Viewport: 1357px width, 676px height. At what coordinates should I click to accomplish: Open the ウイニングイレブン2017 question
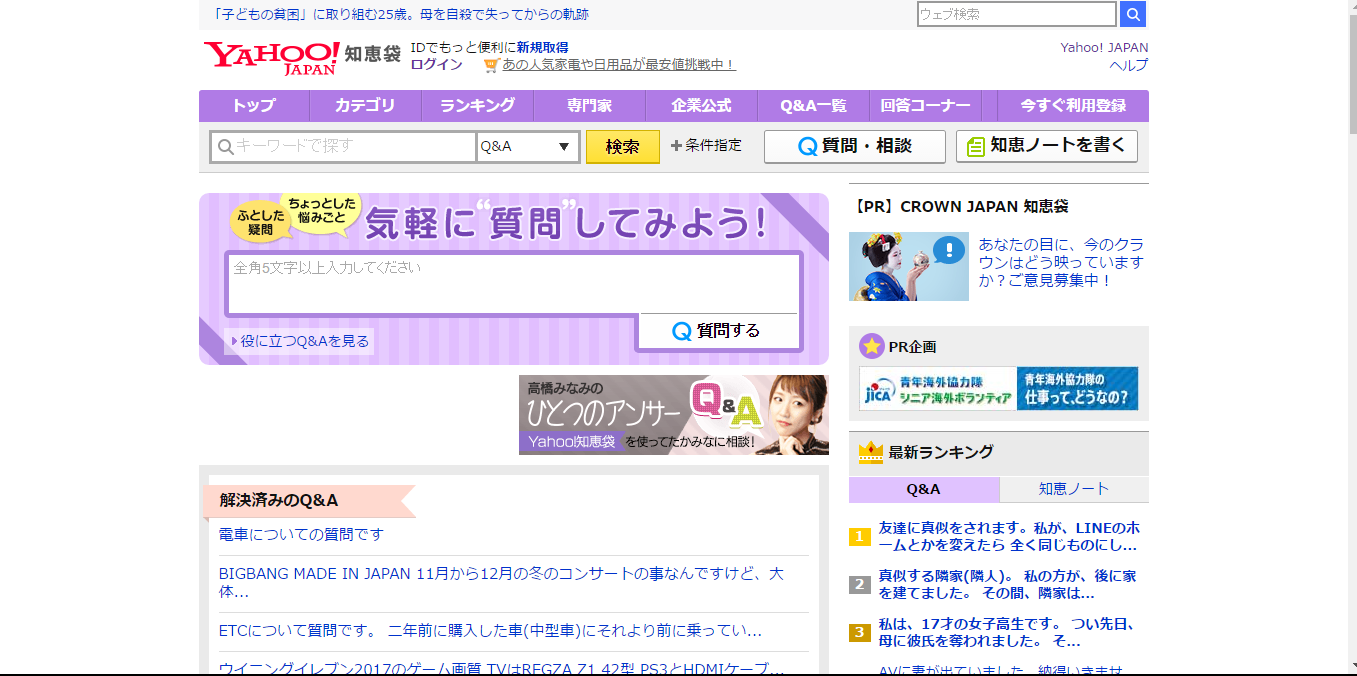(x=501, y=668)
